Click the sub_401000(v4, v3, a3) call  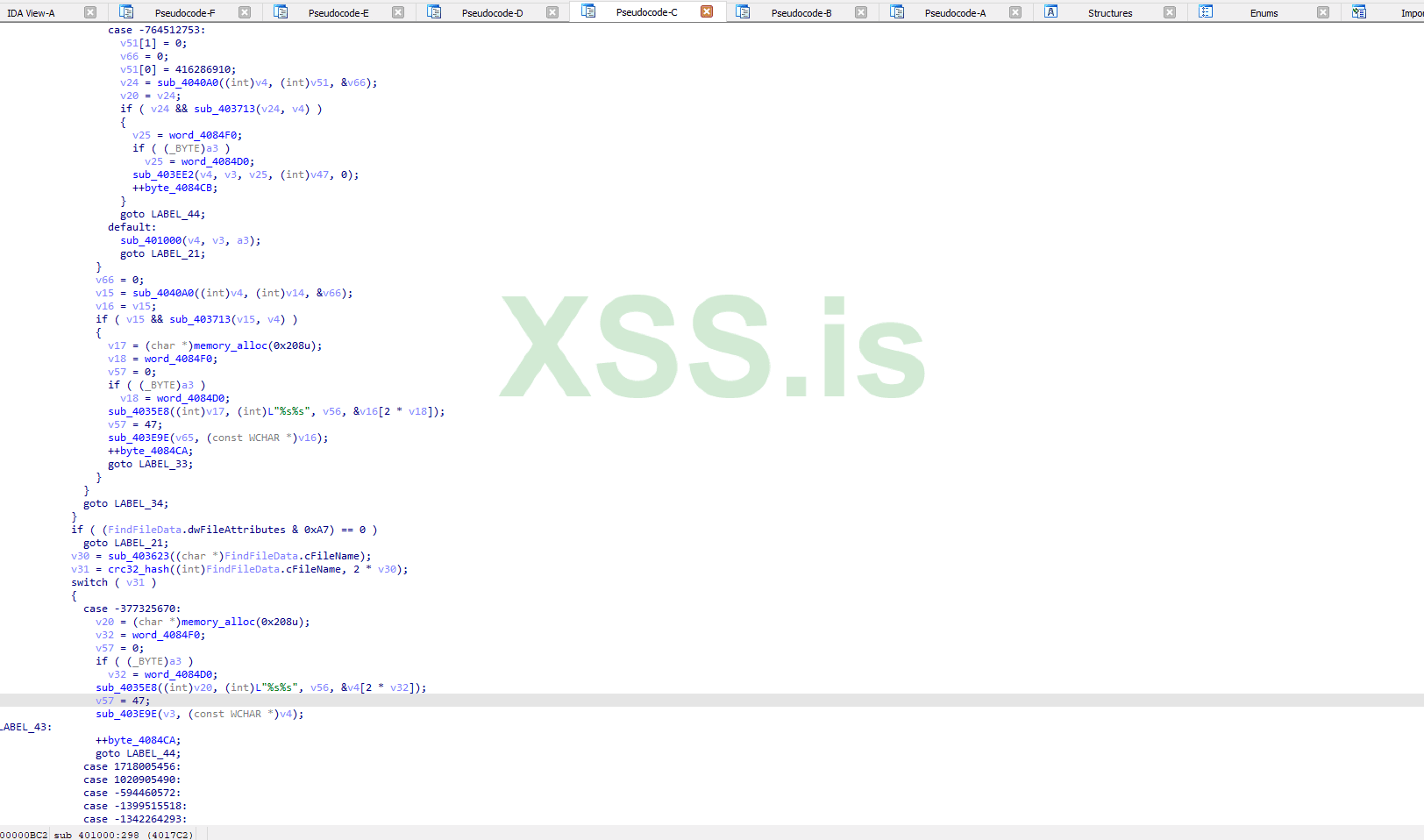190,240
